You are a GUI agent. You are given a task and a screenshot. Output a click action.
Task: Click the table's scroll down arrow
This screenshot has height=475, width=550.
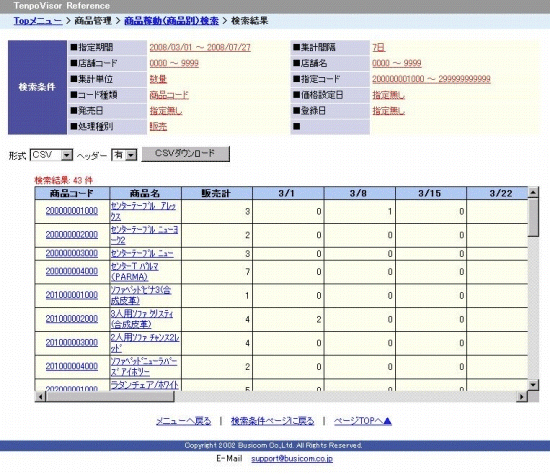533,385
